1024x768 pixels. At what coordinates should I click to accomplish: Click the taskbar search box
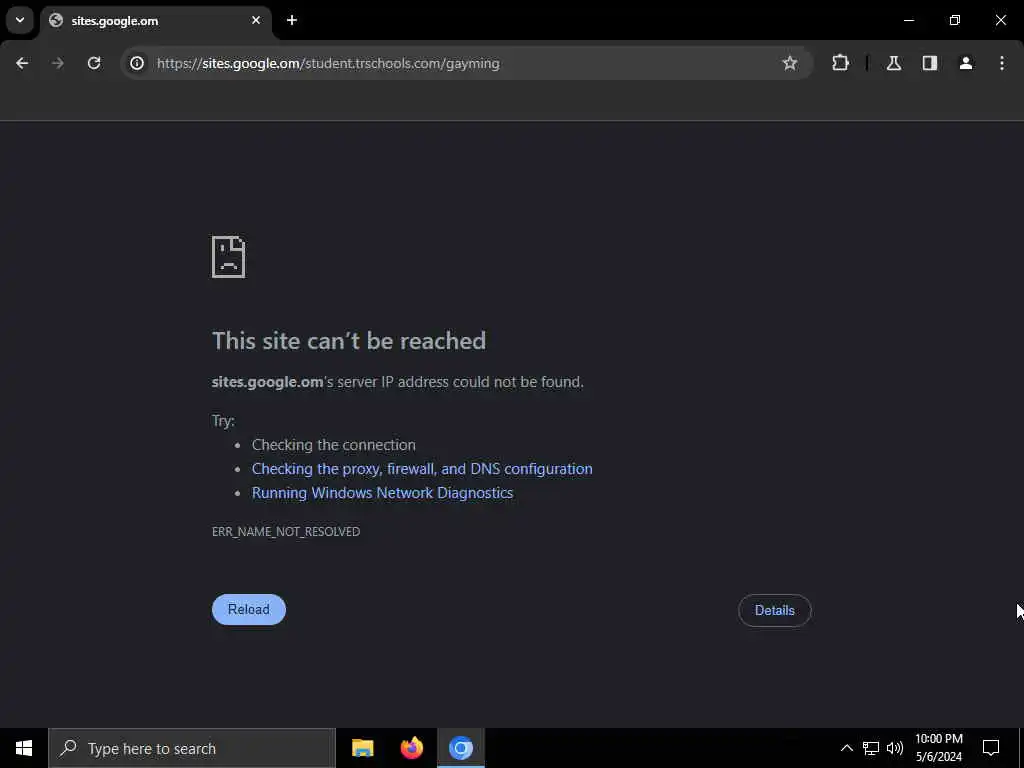pos(192,748)
